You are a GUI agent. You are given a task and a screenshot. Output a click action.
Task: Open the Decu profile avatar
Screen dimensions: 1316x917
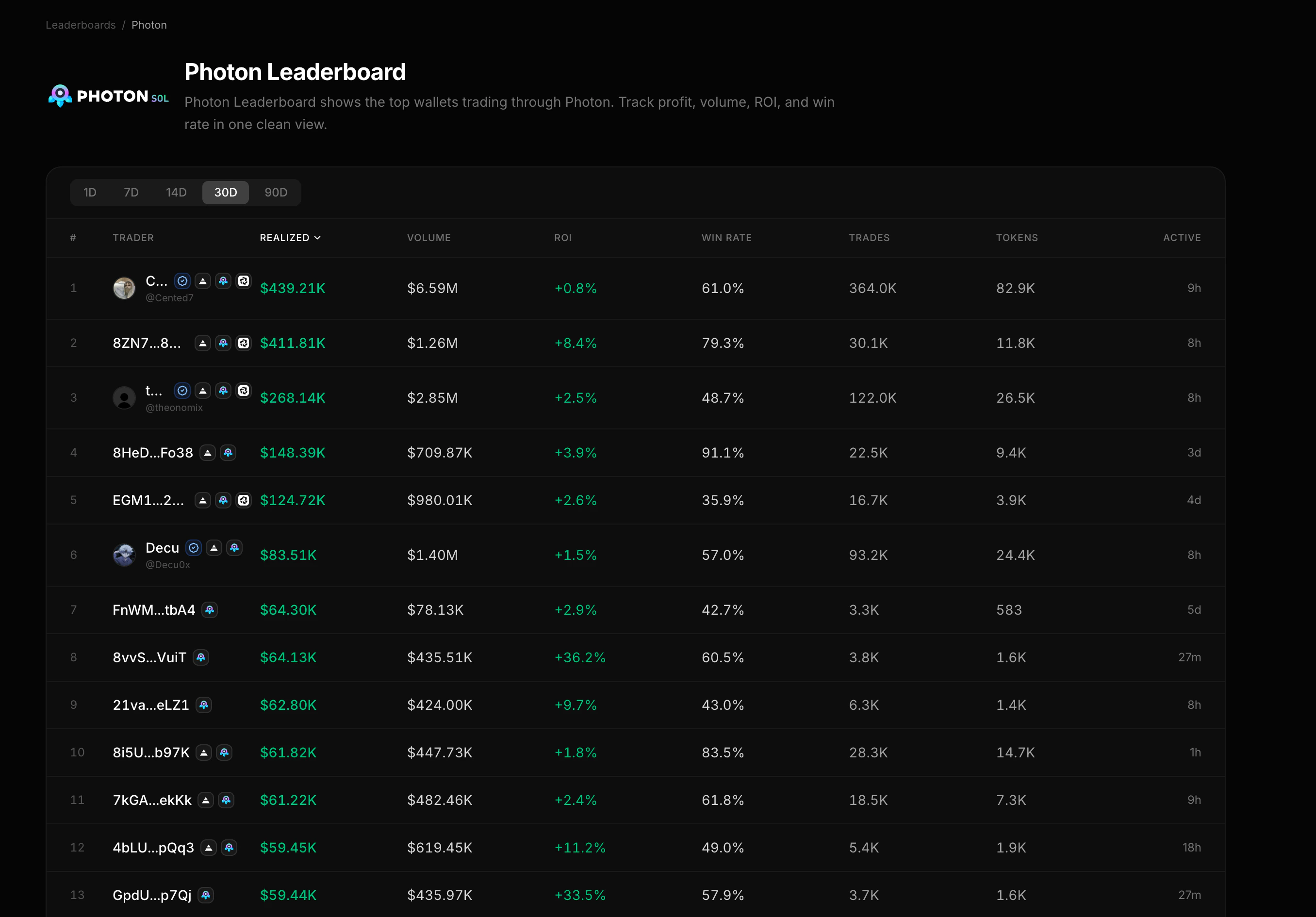tap(124, 555)
